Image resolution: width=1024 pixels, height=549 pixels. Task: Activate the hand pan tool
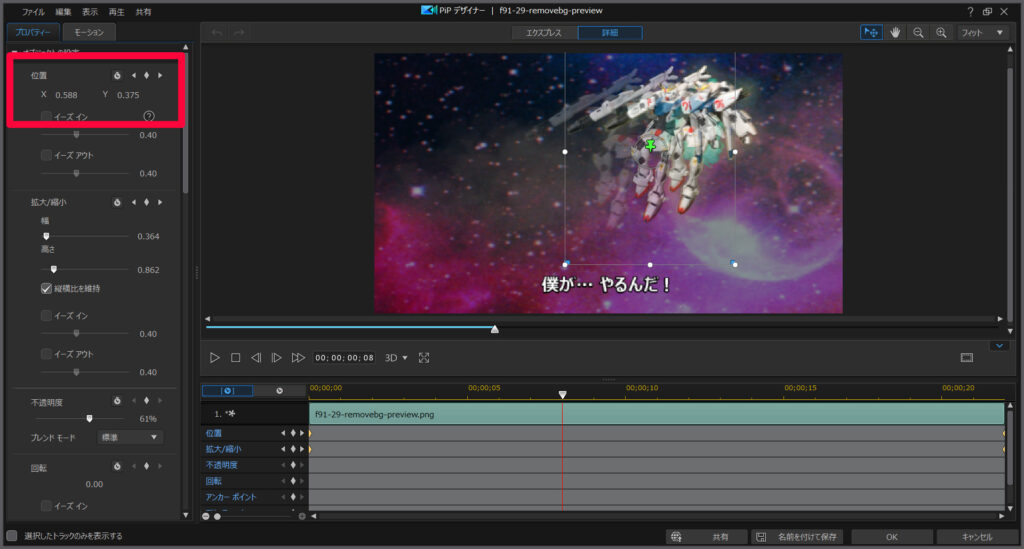tap(895, 32)
